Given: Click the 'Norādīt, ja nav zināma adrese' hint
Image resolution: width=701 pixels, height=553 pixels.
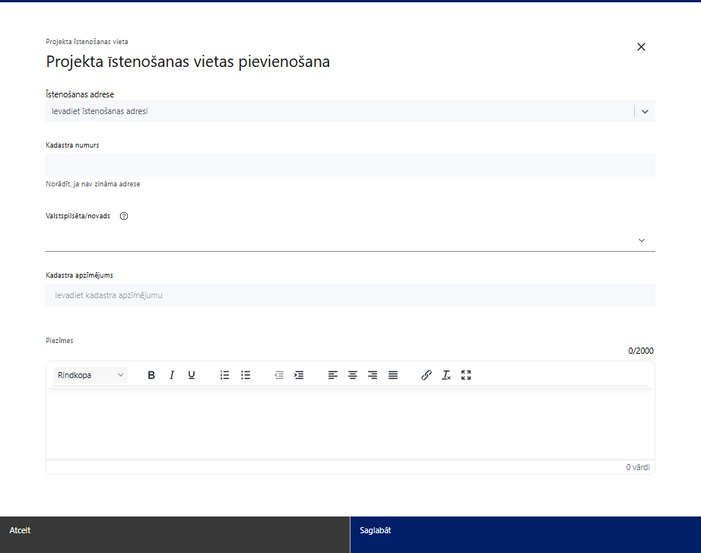Looking at the screenshot, I should [x=93, y=184].
